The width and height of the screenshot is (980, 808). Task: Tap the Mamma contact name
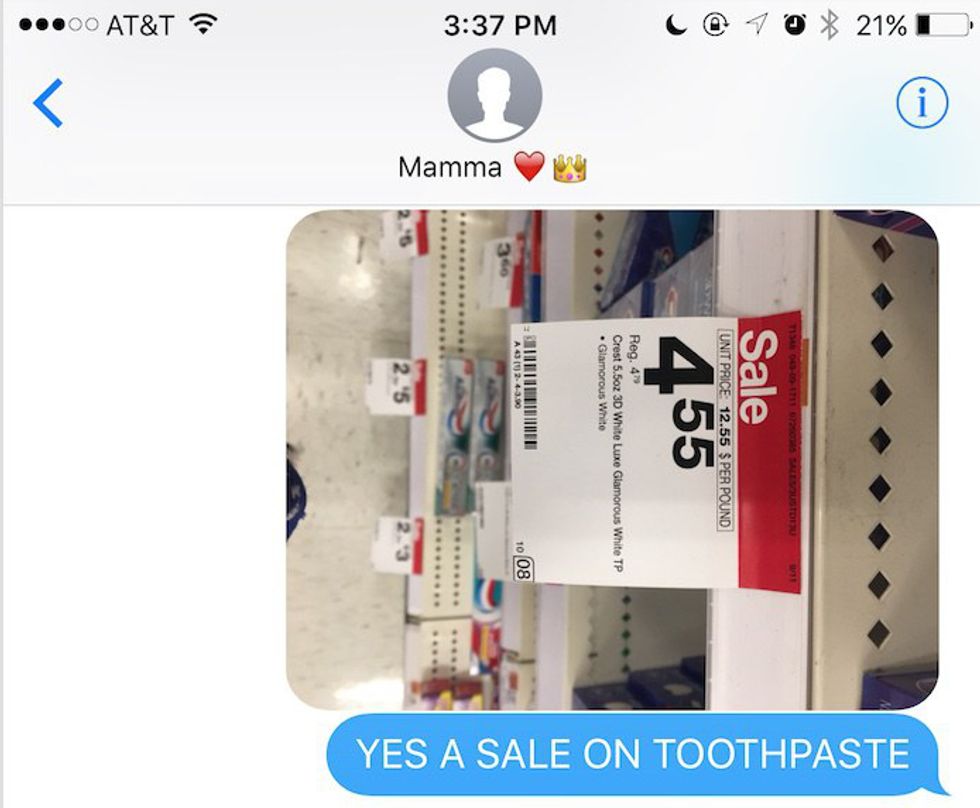tap(449, 167)
